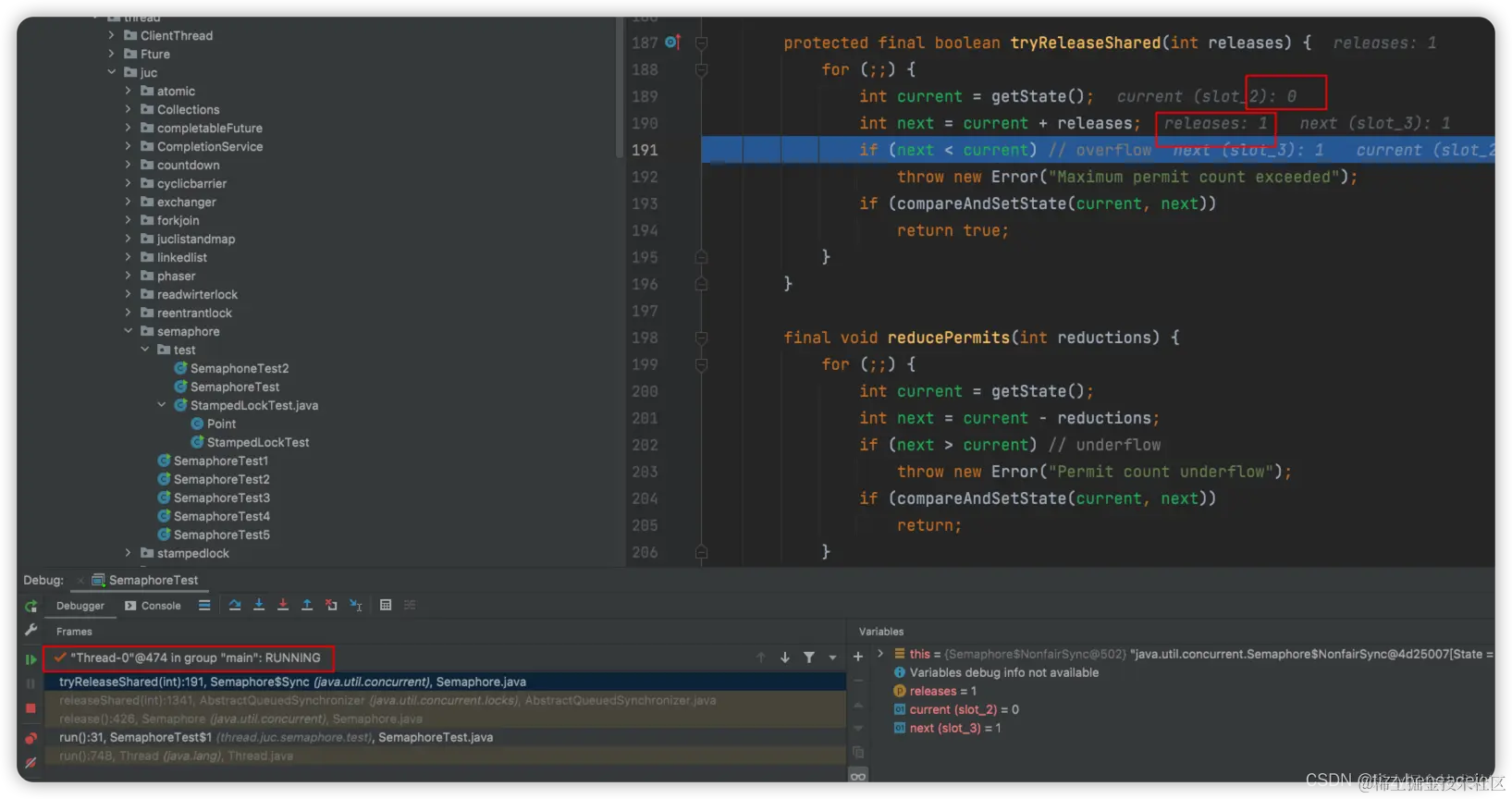The height and width of the screenshot is (799, 1512).
Task: Select the cyclicbarrier folder
Action: tap(183, 183)
